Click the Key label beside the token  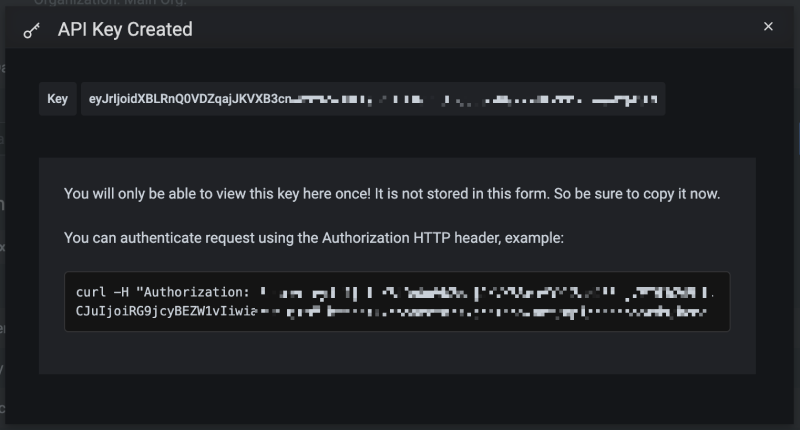tap(57, 99)
